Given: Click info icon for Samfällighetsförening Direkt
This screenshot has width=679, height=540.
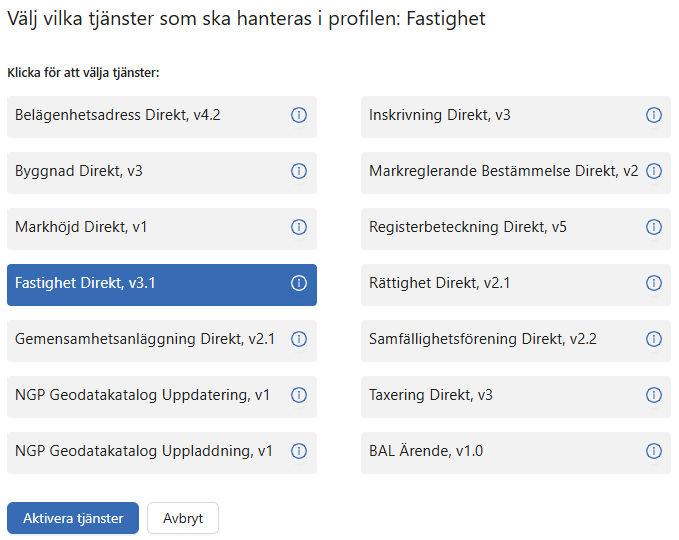Looking at the screenshot, I should [654, 340].
